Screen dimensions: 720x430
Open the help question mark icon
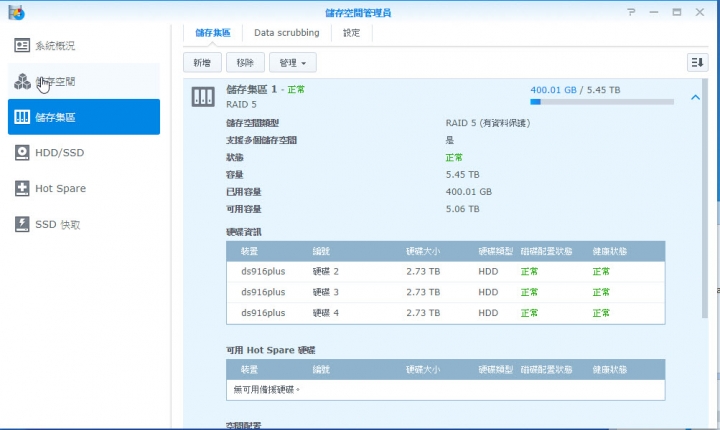[x=631, y=12]
